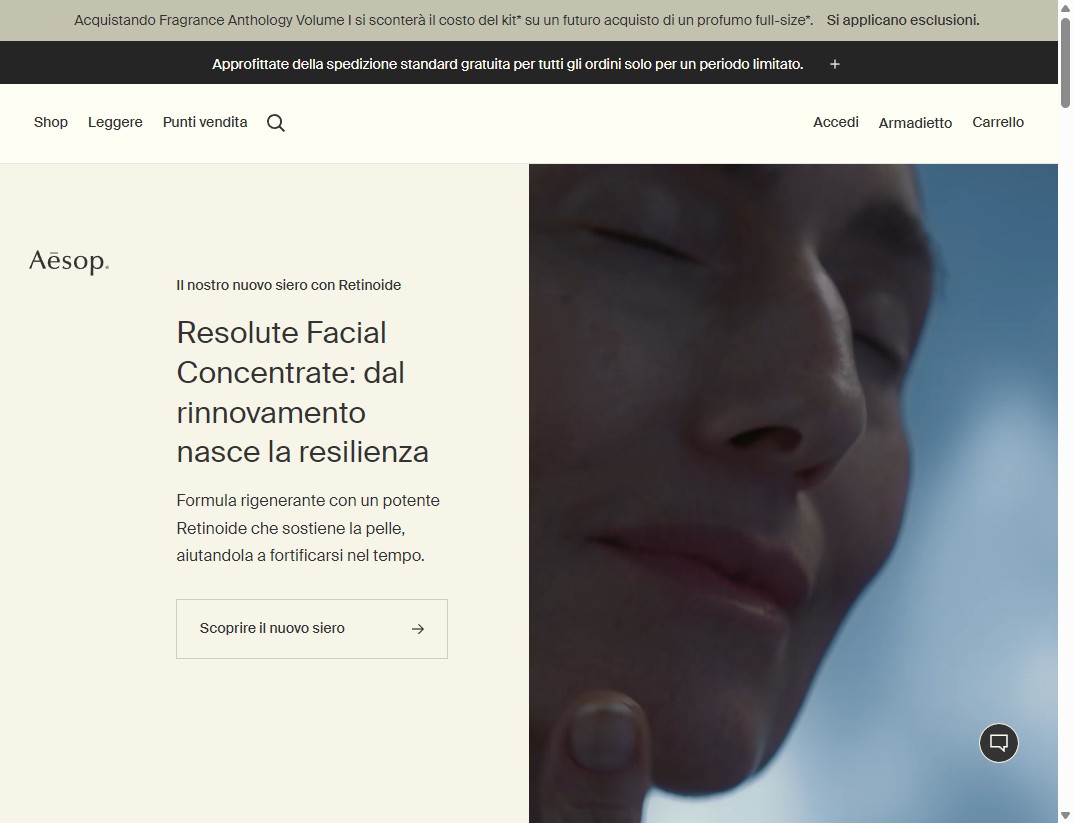The width and height of the screenshot is (1073, 823).
Task: Open the Carrello shopping cart
Action: (997, 122)
